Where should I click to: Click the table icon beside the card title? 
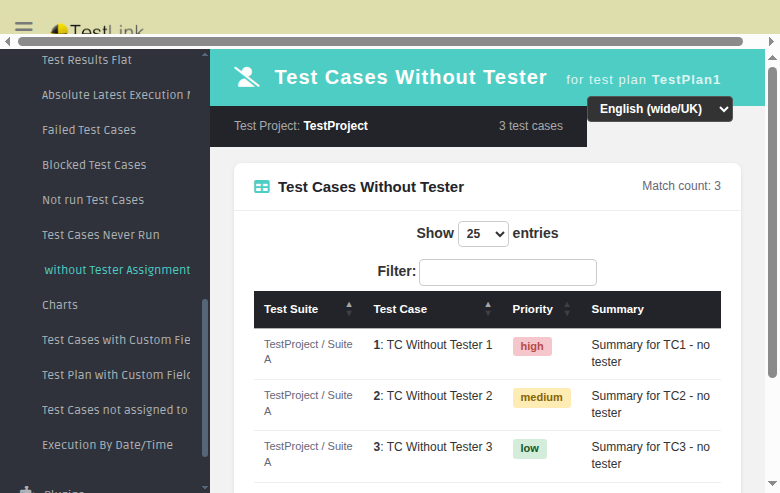[262, 187]
